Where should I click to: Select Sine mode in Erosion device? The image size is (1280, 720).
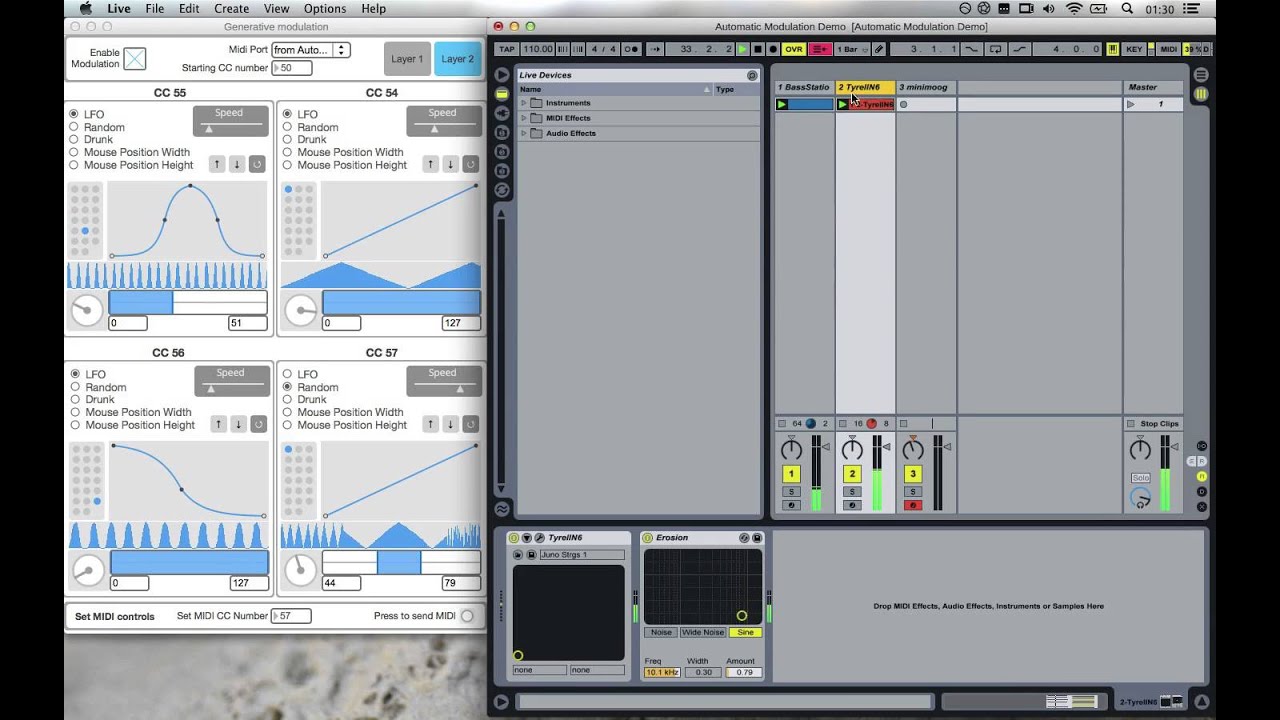click(x=745, y=632)
